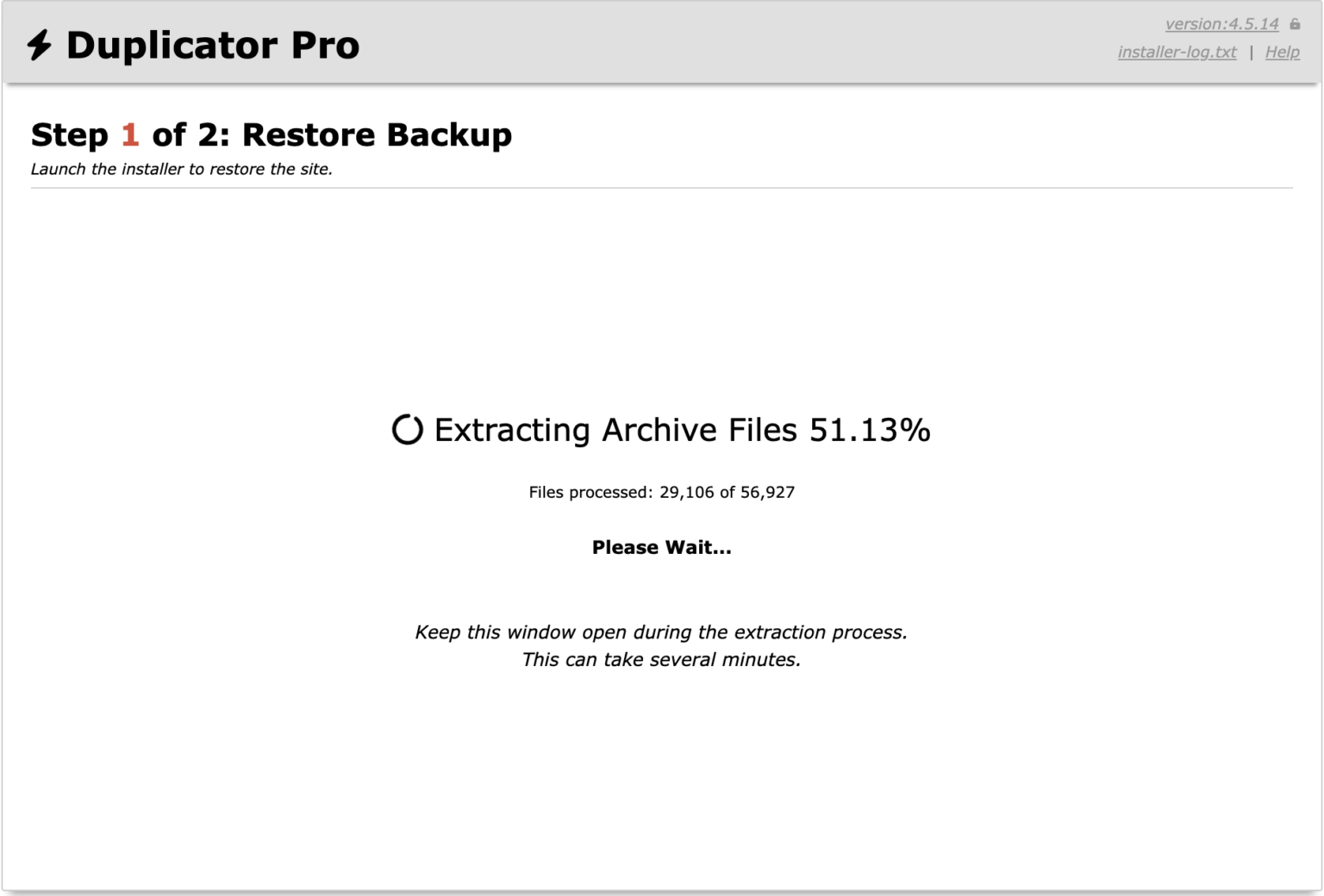1324x896 pixels.
Task: Click the Files processed: 29,106 of 56,927 counter
Action: coord(662,492)
